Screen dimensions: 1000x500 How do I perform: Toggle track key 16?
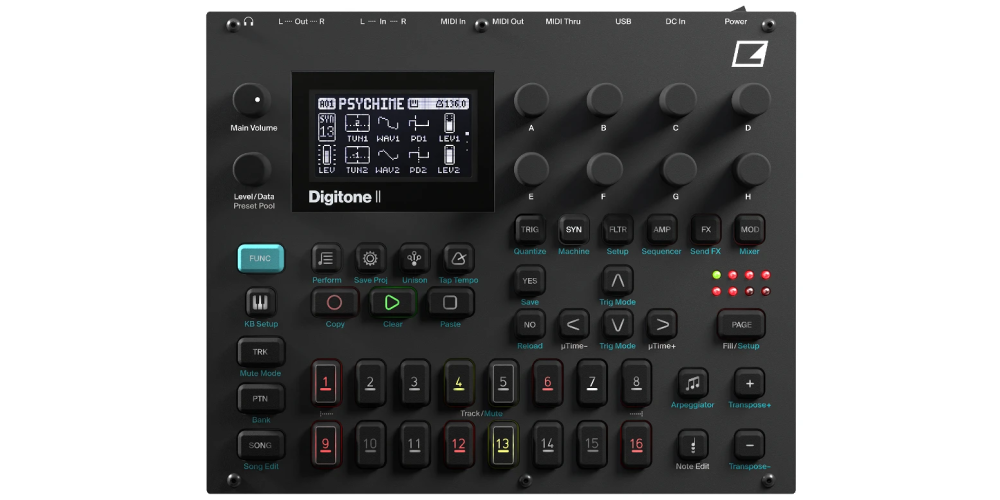pyautogui.click(x=636, y=444)
